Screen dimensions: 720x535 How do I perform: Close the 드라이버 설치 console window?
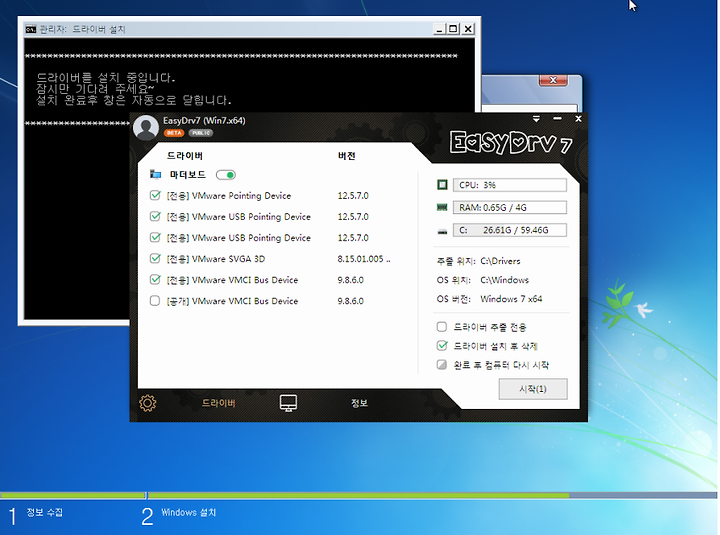pyautogui.click(x=468, y=29)
